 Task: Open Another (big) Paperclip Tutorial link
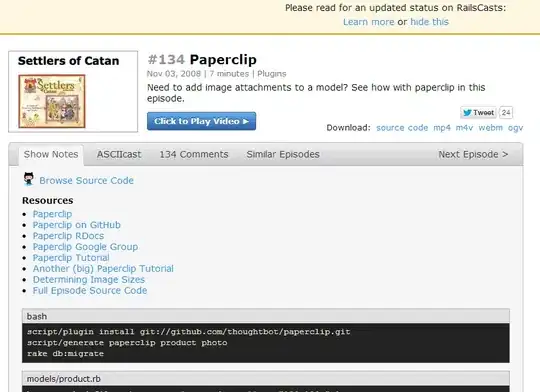pos(103,269)
